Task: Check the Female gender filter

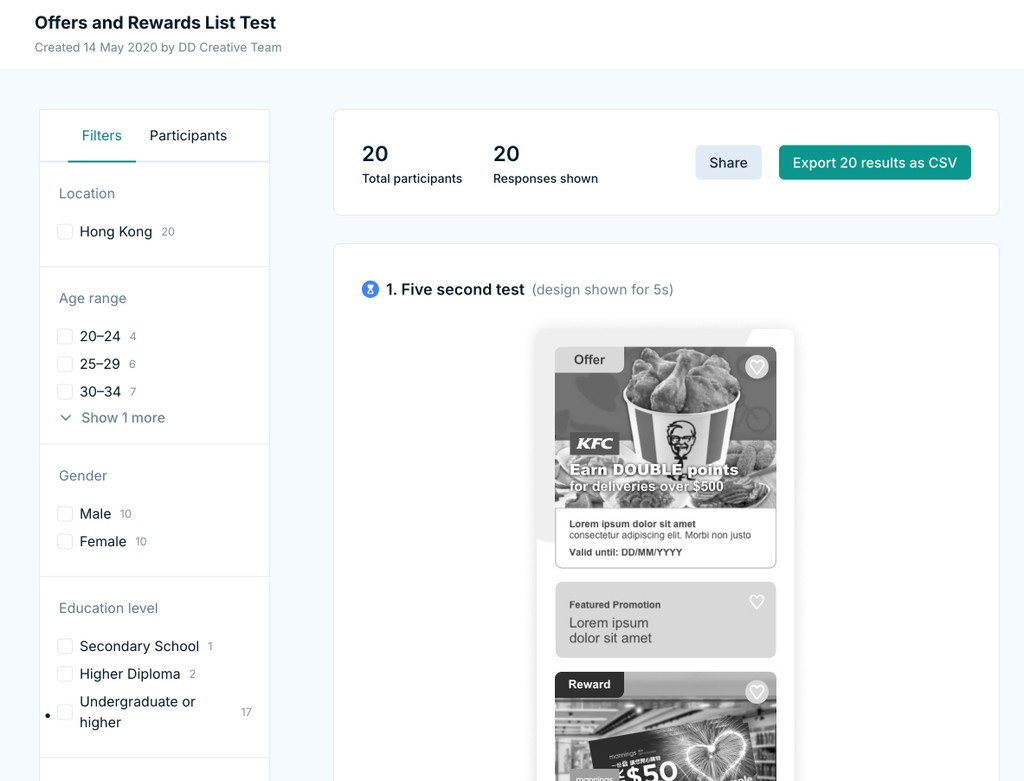Action: coord(65,541)
